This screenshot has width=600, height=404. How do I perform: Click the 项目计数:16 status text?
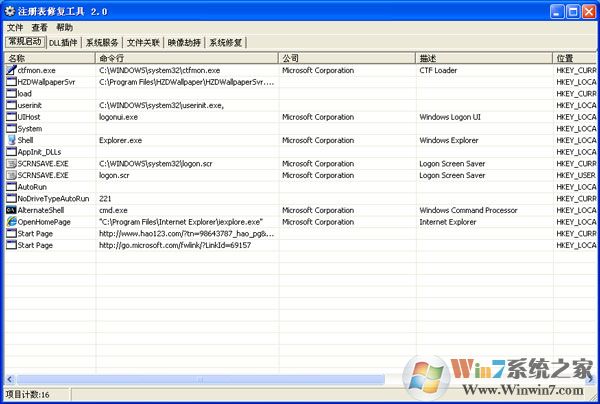click(28, 395)
